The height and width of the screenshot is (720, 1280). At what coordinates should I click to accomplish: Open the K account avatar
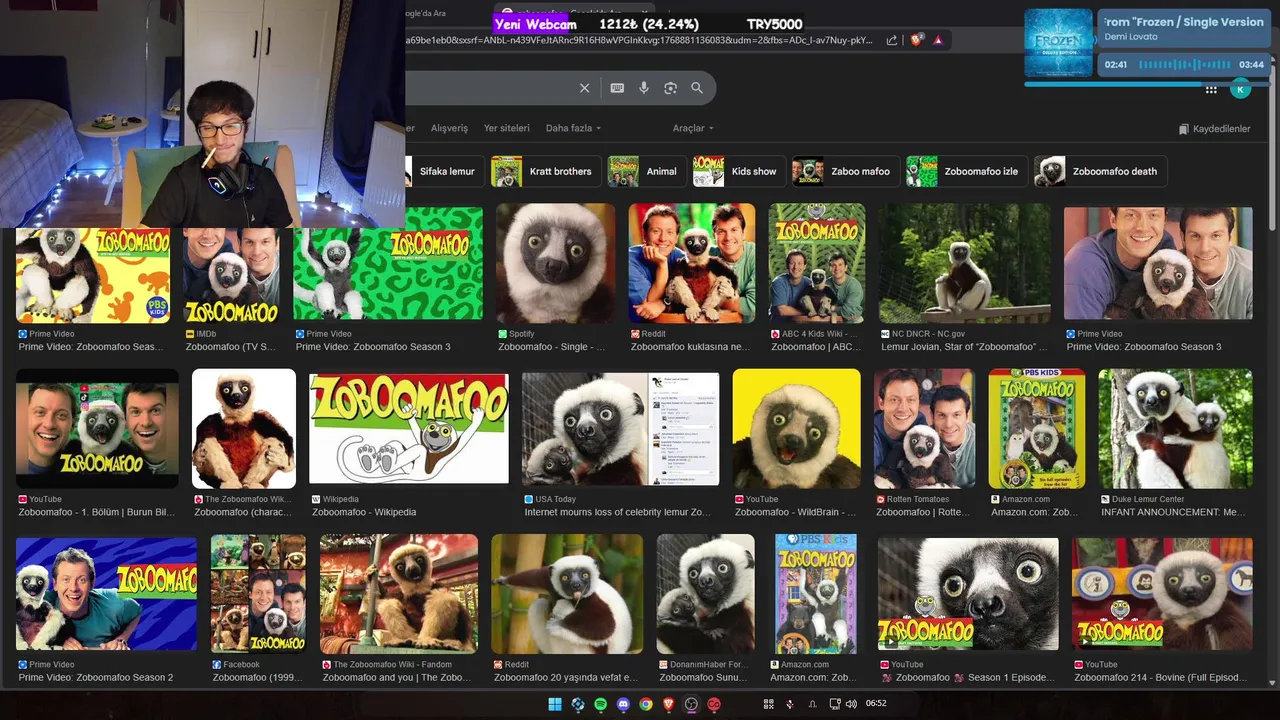1240,89
